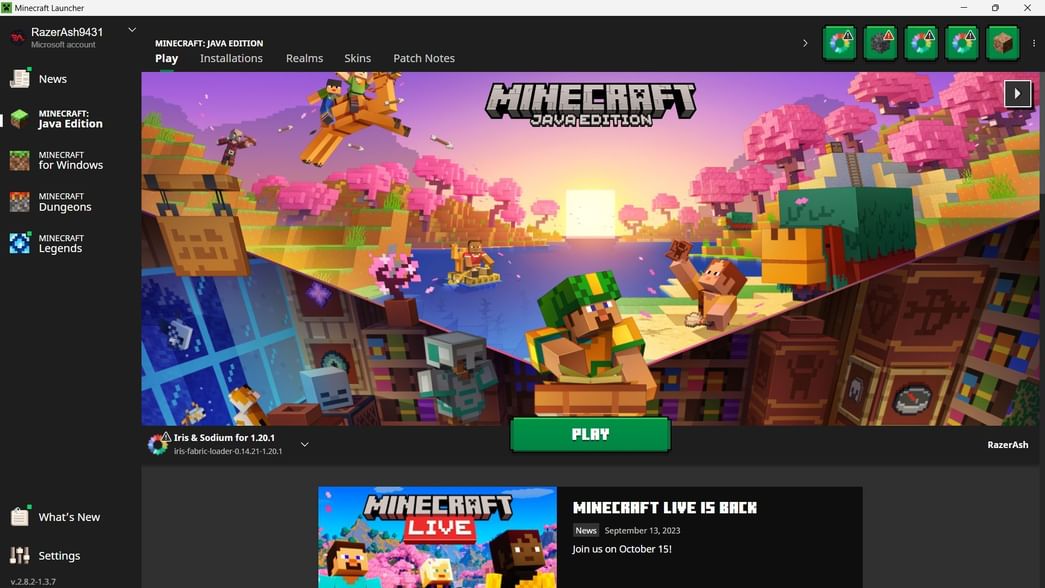The image size is (1045, 588).
Task: Expand the RazerAsh9431 account menu
Action: (131, 30)
